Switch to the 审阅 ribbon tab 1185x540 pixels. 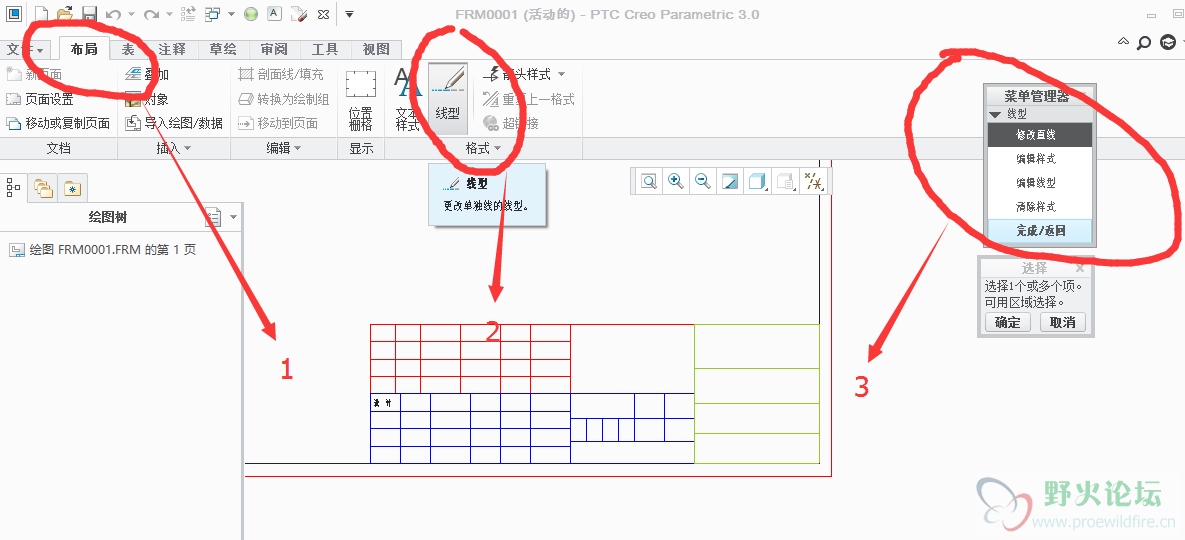tap(274, 50)
